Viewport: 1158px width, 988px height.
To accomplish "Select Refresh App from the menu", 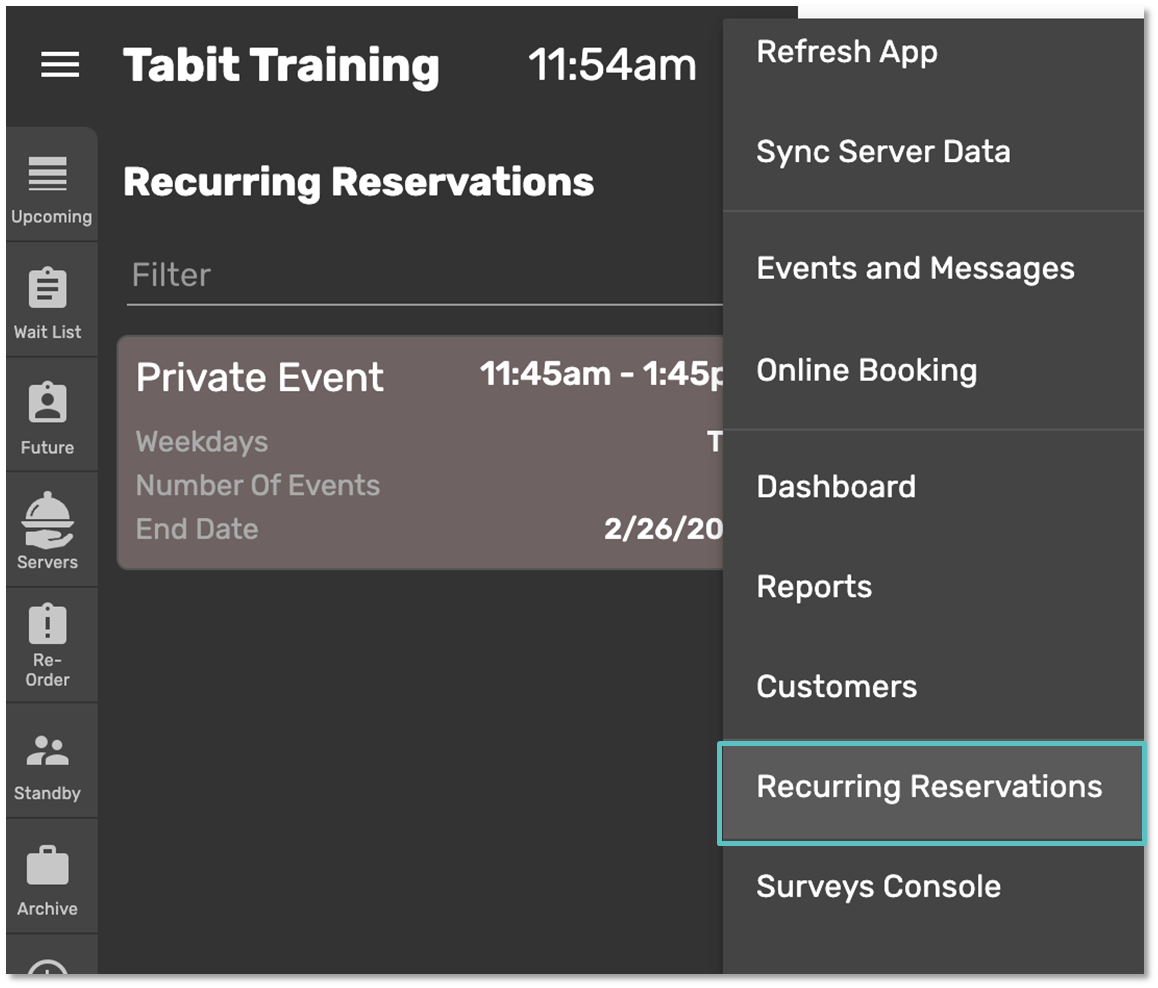I will tap(847, 52).
